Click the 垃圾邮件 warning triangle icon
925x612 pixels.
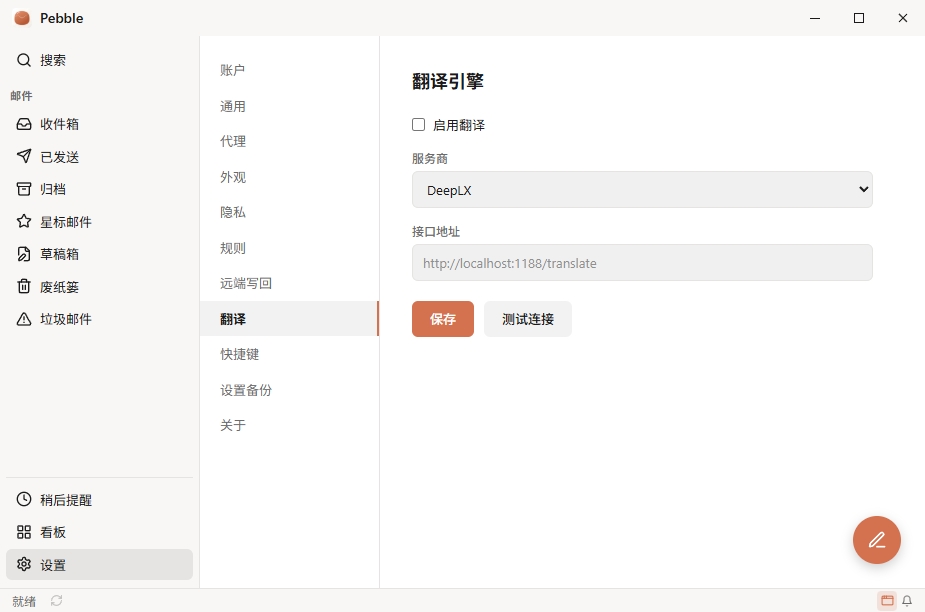point(24,319)
